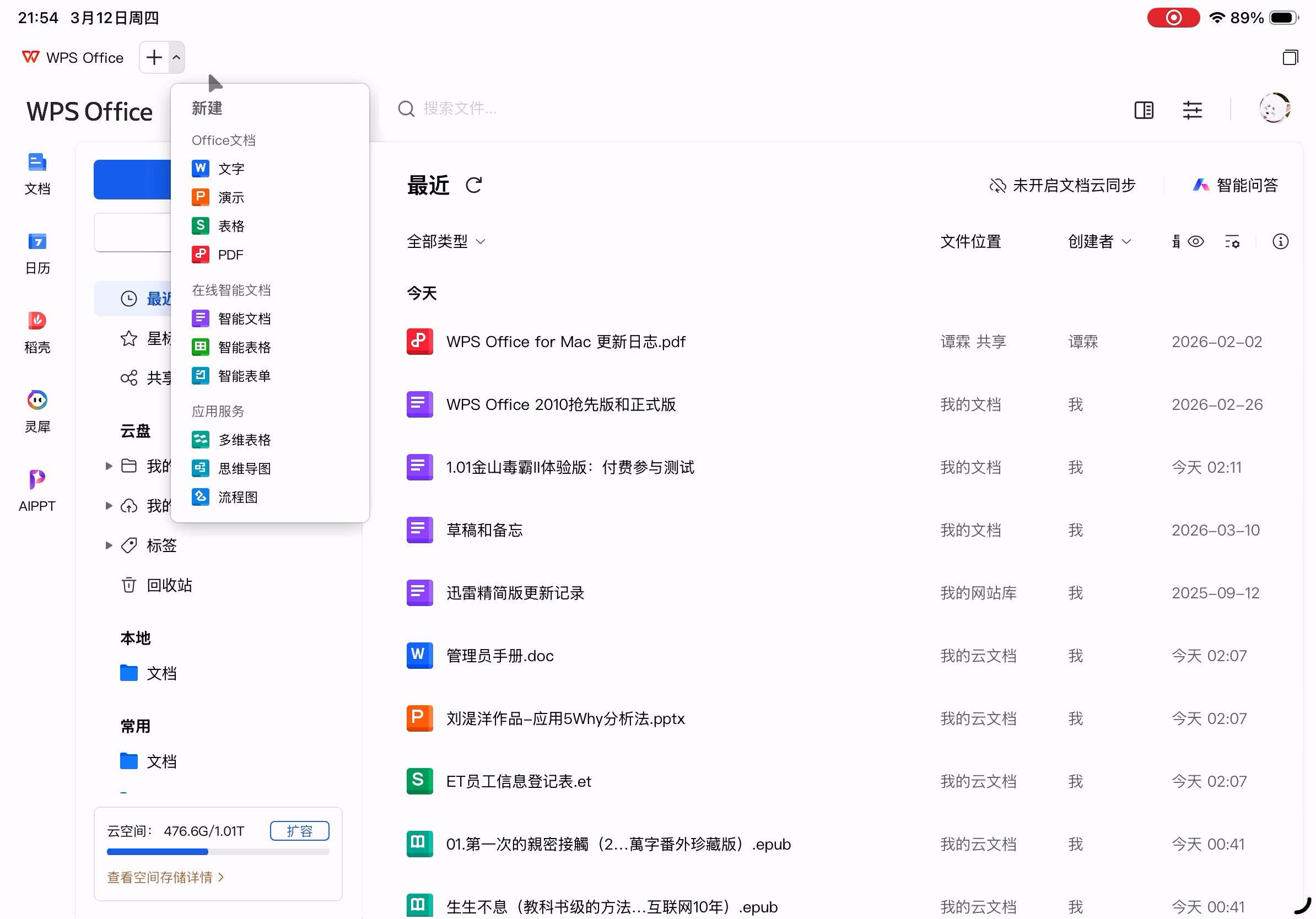Toggle the eye visibility icon in the header

coord(1195,242)
